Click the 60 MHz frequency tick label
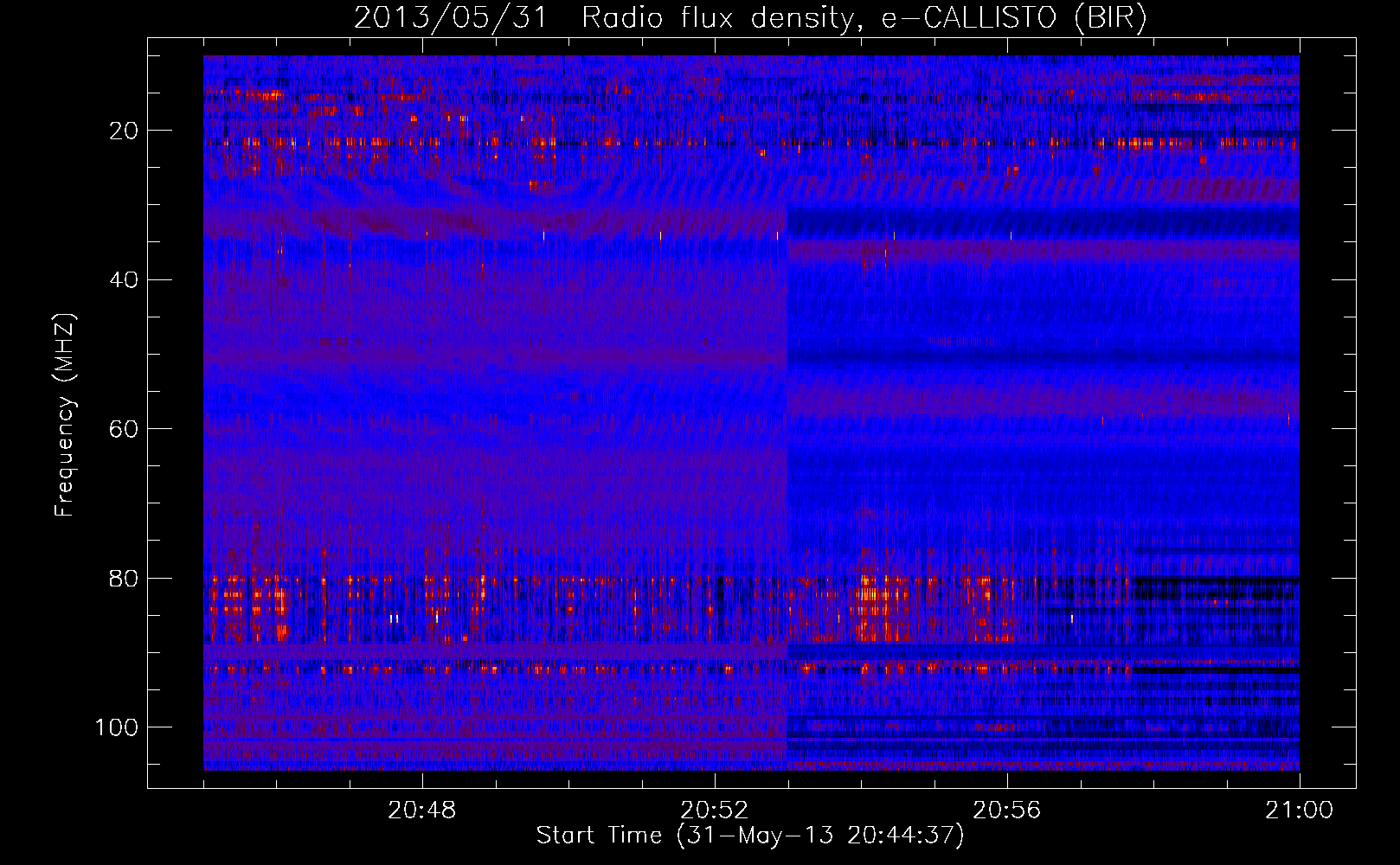The width and height of the screenshot is (1400, 865). tap(125, 429)
